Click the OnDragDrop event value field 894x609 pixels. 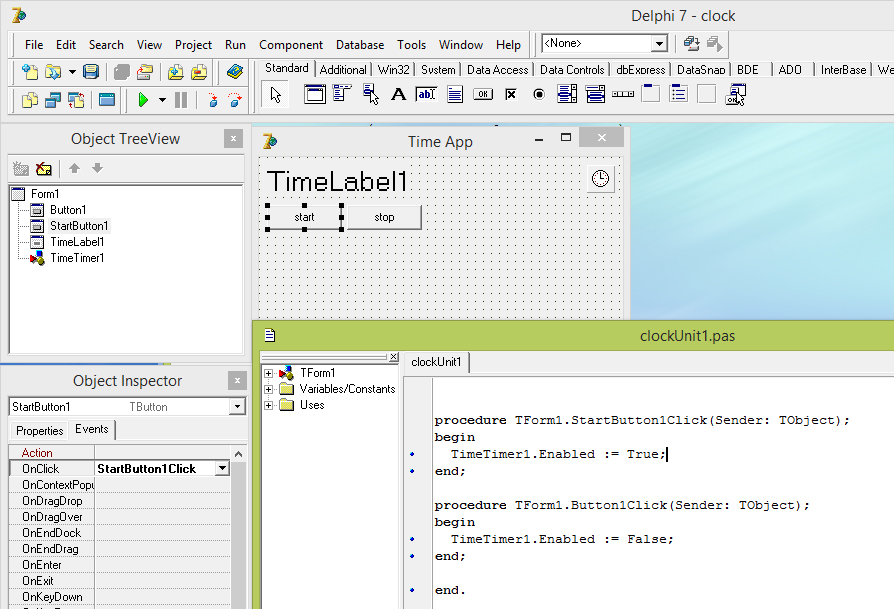point(162,501)
